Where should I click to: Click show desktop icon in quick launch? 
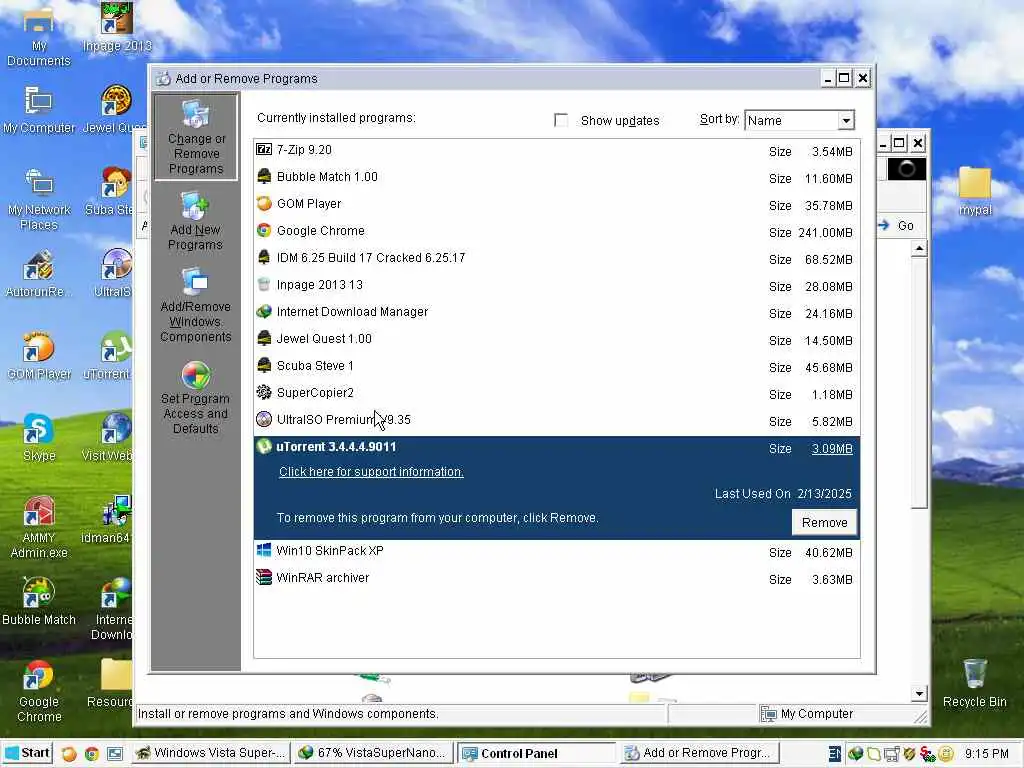tap(114, 754)
